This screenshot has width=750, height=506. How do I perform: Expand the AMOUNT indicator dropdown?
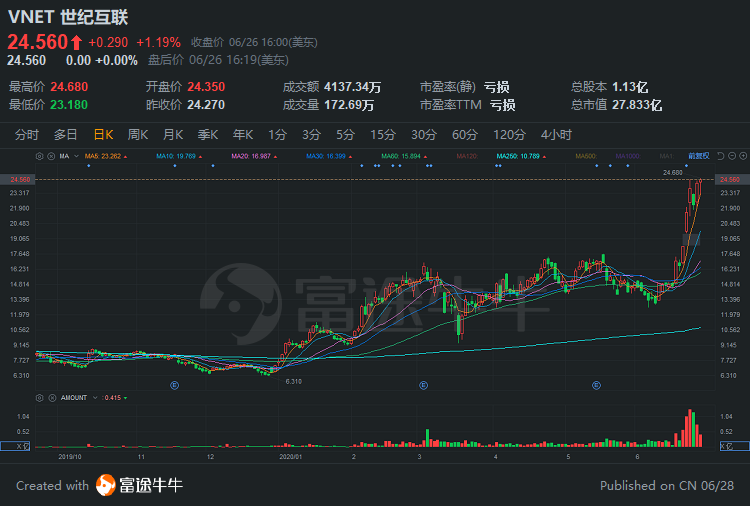(x=95, y=398)
